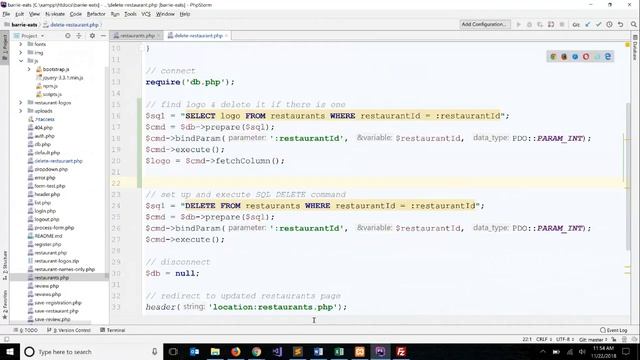Expand the fonts folder

pos(21,44)
